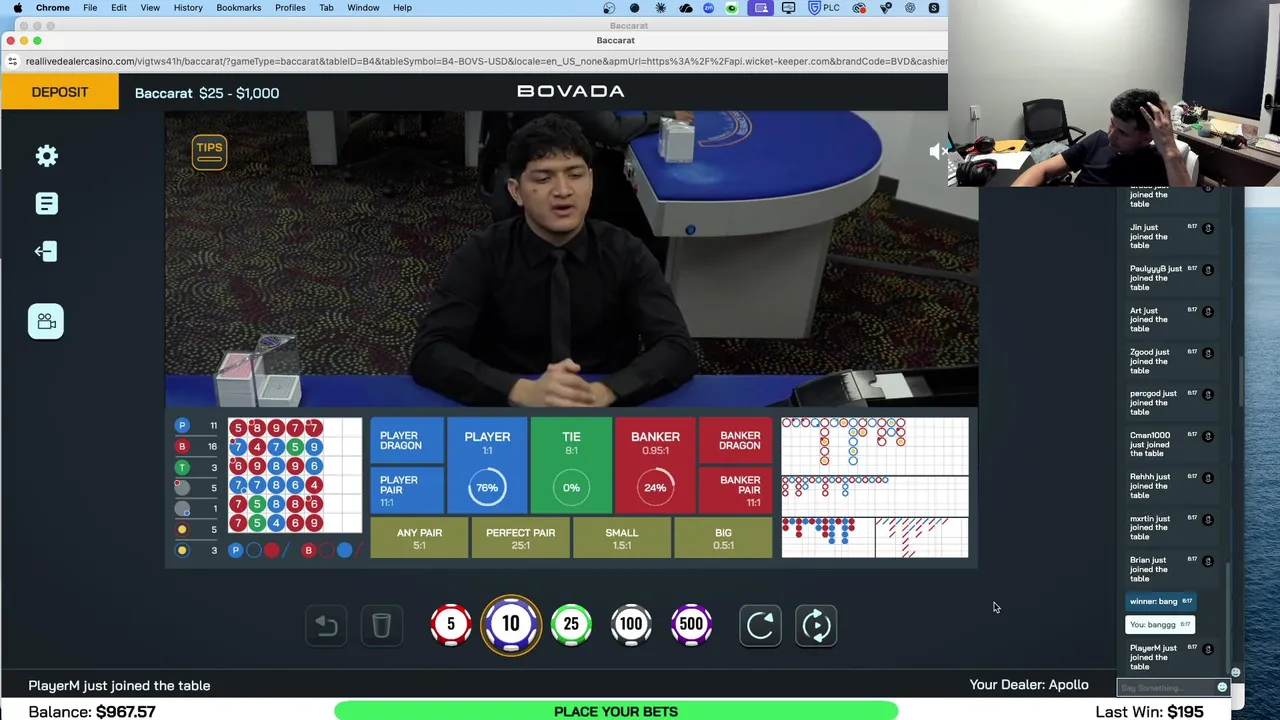Image resolution: width=1280 pixels, height=720 pixels.
Task: Click the Tie total row showing 3
Action: (x=197, y=467)
